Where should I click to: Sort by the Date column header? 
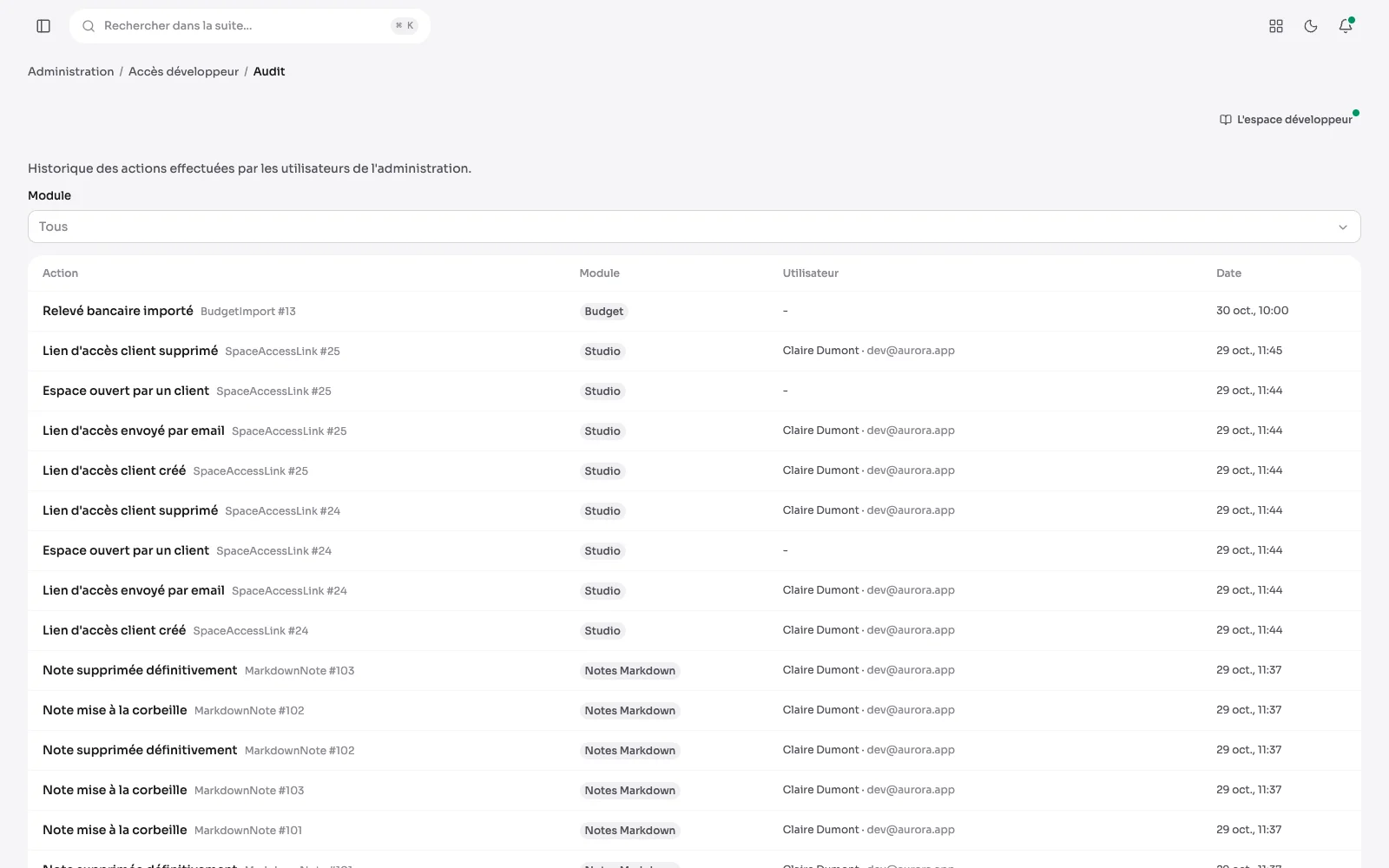pos(1228,273)
